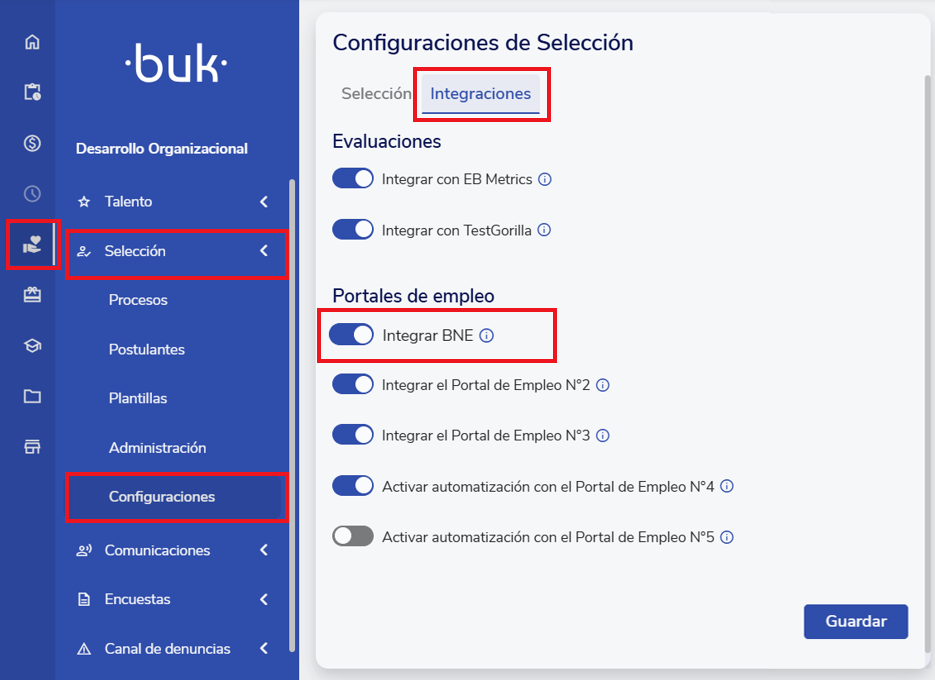Screen dimensions: 935x680
Task: Open the Postulantes menu item
Action: point(147,350)
